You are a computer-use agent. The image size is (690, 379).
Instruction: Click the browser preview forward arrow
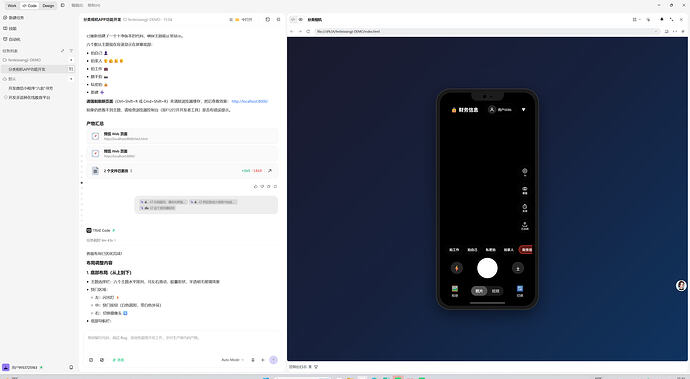coord(300,31)
